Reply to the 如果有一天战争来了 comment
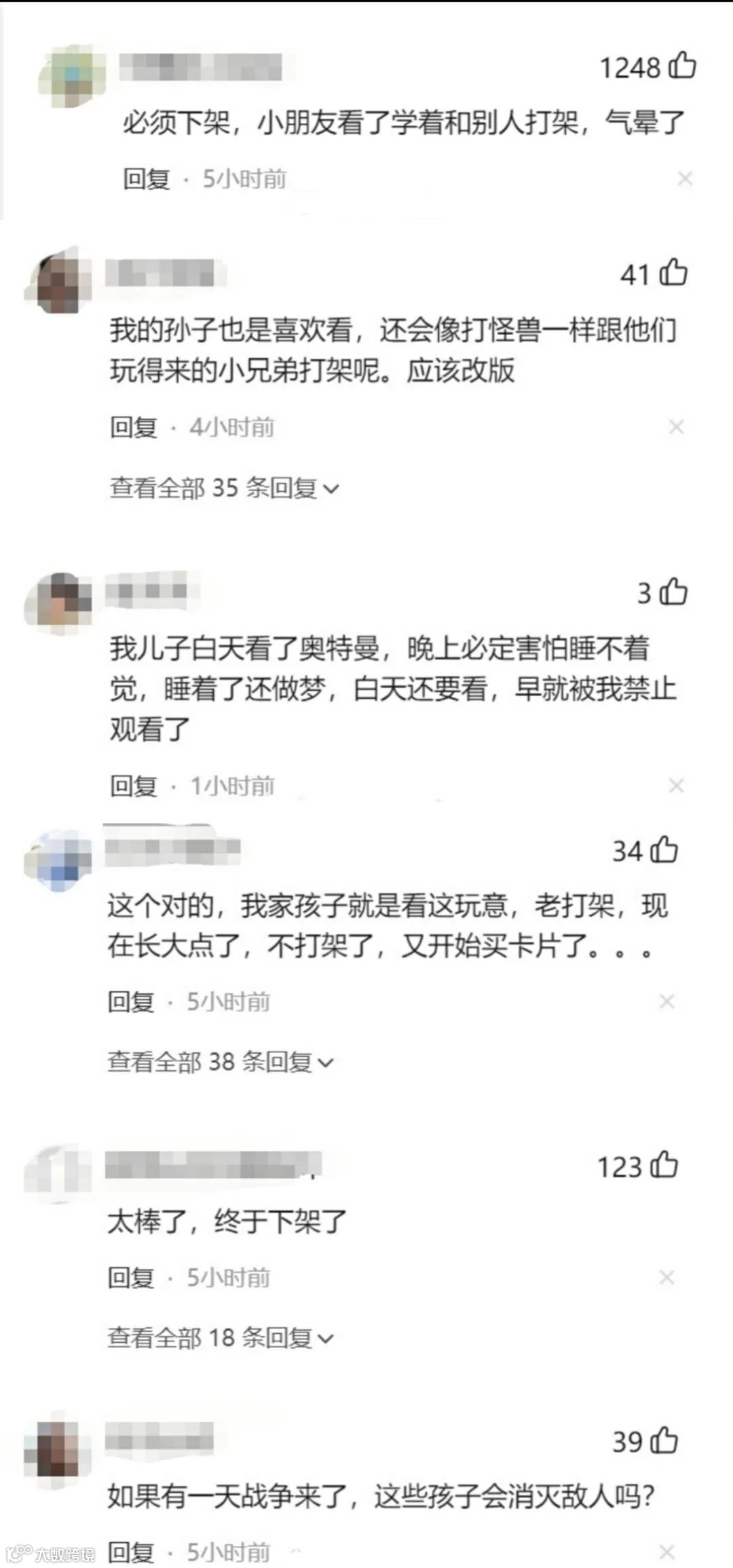This screenshot has height=1568, width=733. 131,1552
